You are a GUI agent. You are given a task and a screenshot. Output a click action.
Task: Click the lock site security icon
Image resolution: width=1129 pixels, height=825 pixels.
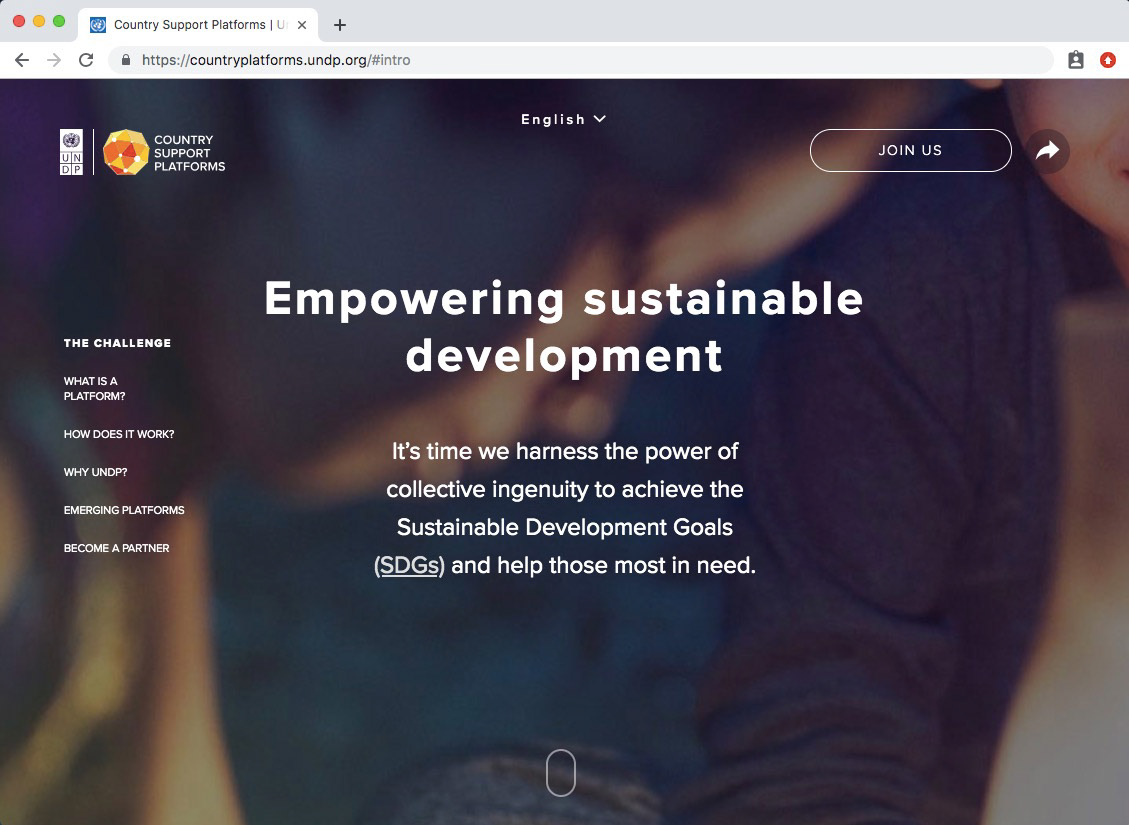[126, 60]
